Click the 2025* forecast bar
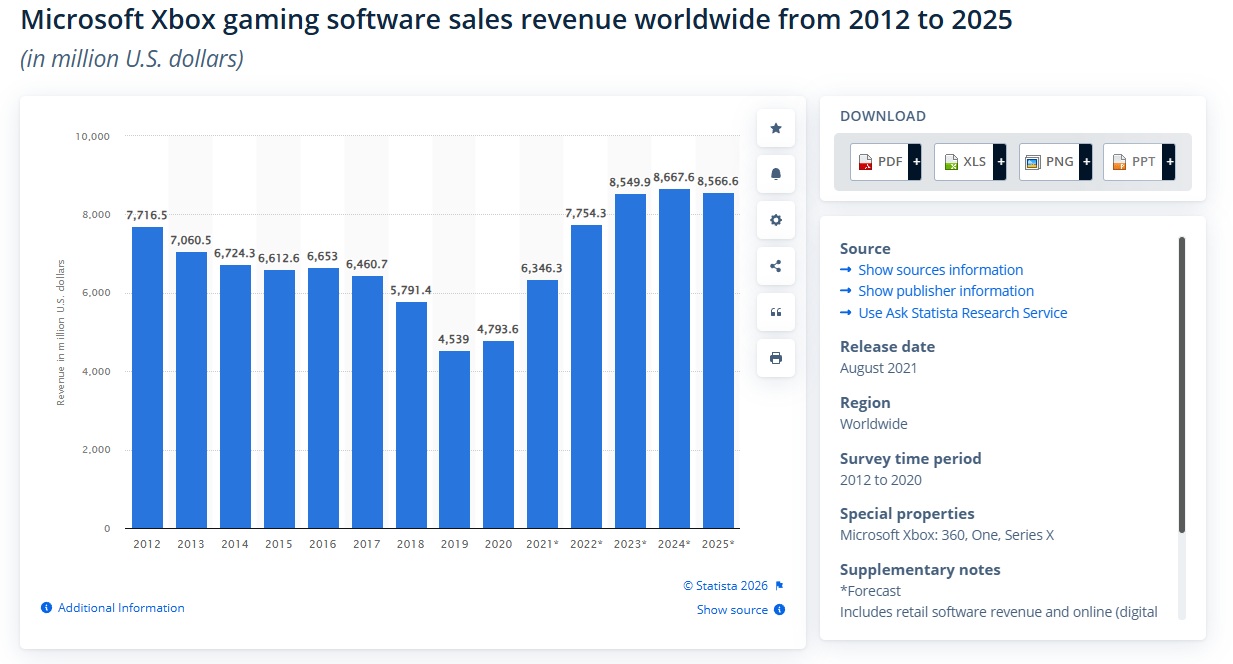 click(718, 360)
